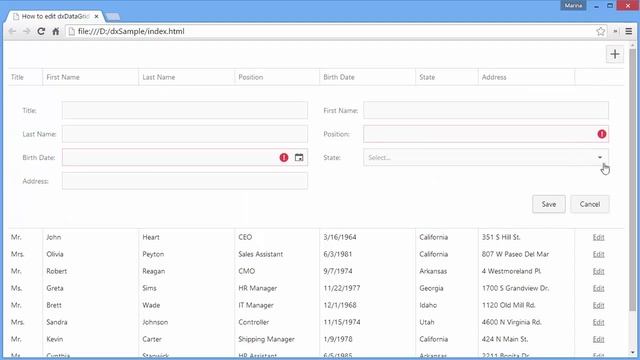
Task: Select the 'How to edit dxDataGrid' tab
Action: 55,16
